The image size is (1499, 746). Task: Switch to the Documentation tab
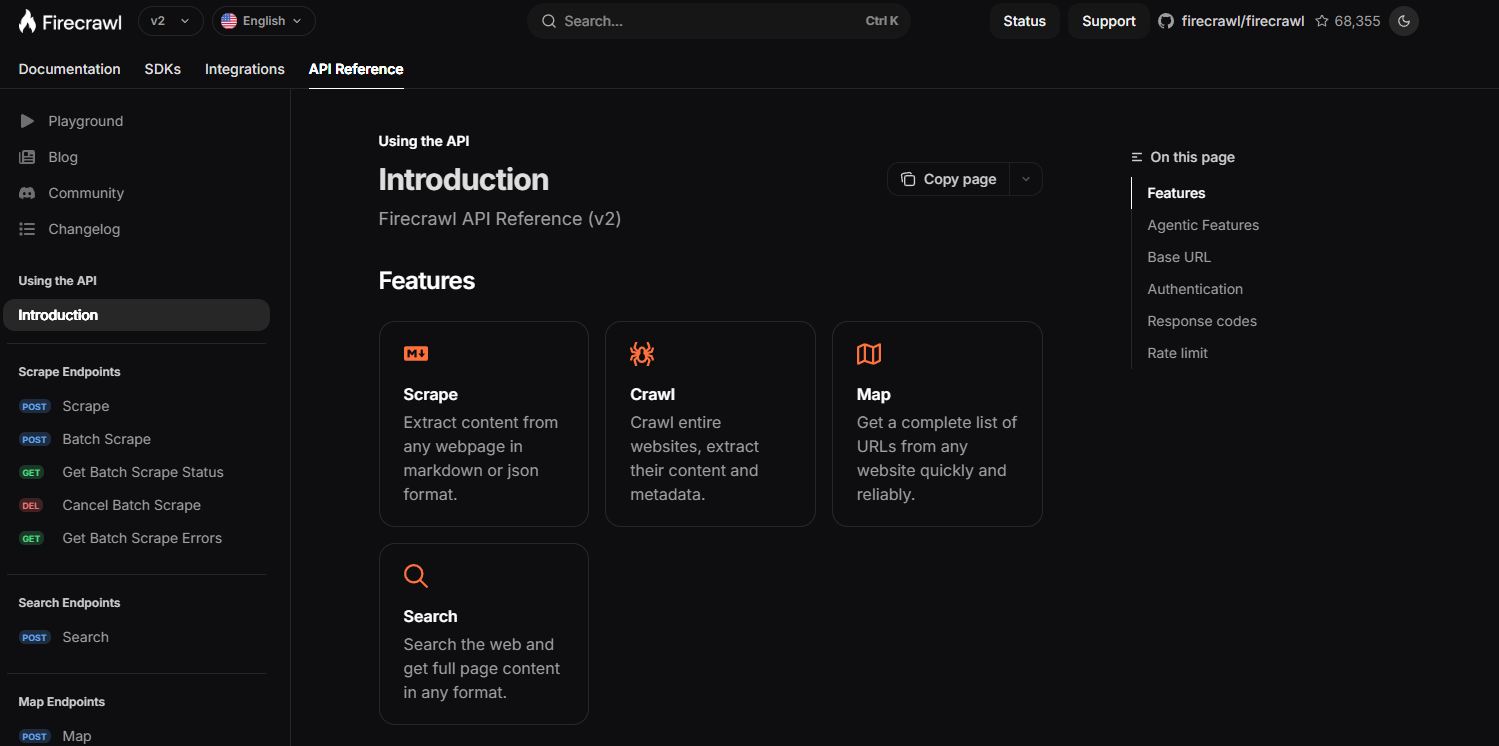coord(69,69)
